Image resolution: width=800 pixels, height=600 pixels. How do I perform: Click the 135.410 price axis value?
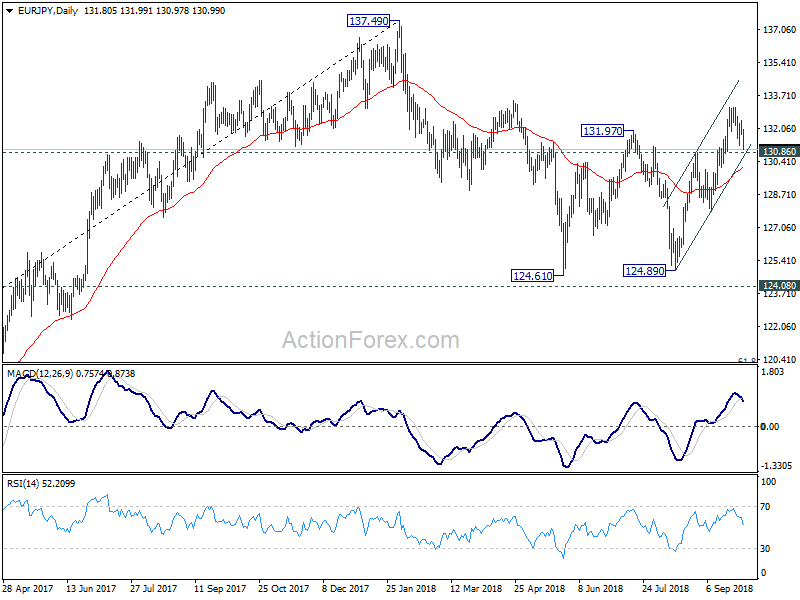[x=779, y=63]
